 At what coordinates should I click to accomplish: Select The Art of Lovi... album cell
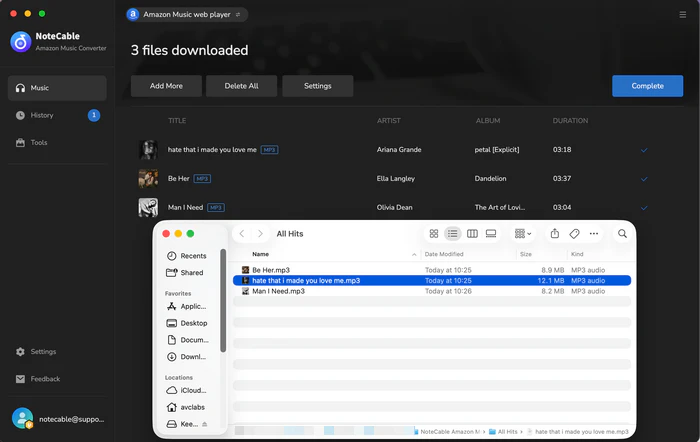point(500,208)
